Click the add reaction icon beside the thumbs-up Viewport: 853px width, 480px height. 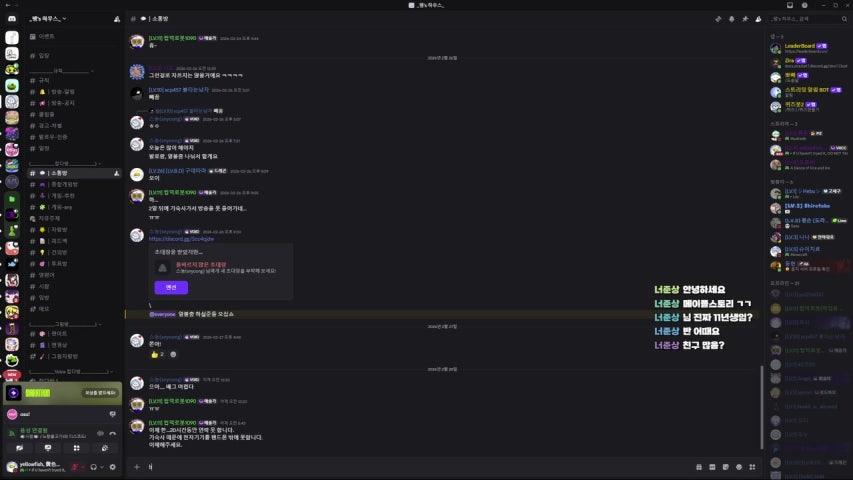click(173, 354)
